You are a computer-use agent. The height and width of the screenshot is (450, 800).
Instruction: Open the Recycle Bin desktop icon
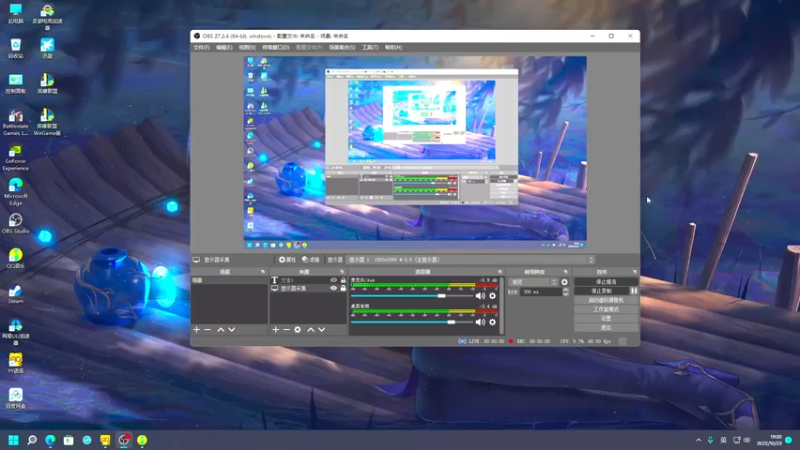(x=15, y=48)
